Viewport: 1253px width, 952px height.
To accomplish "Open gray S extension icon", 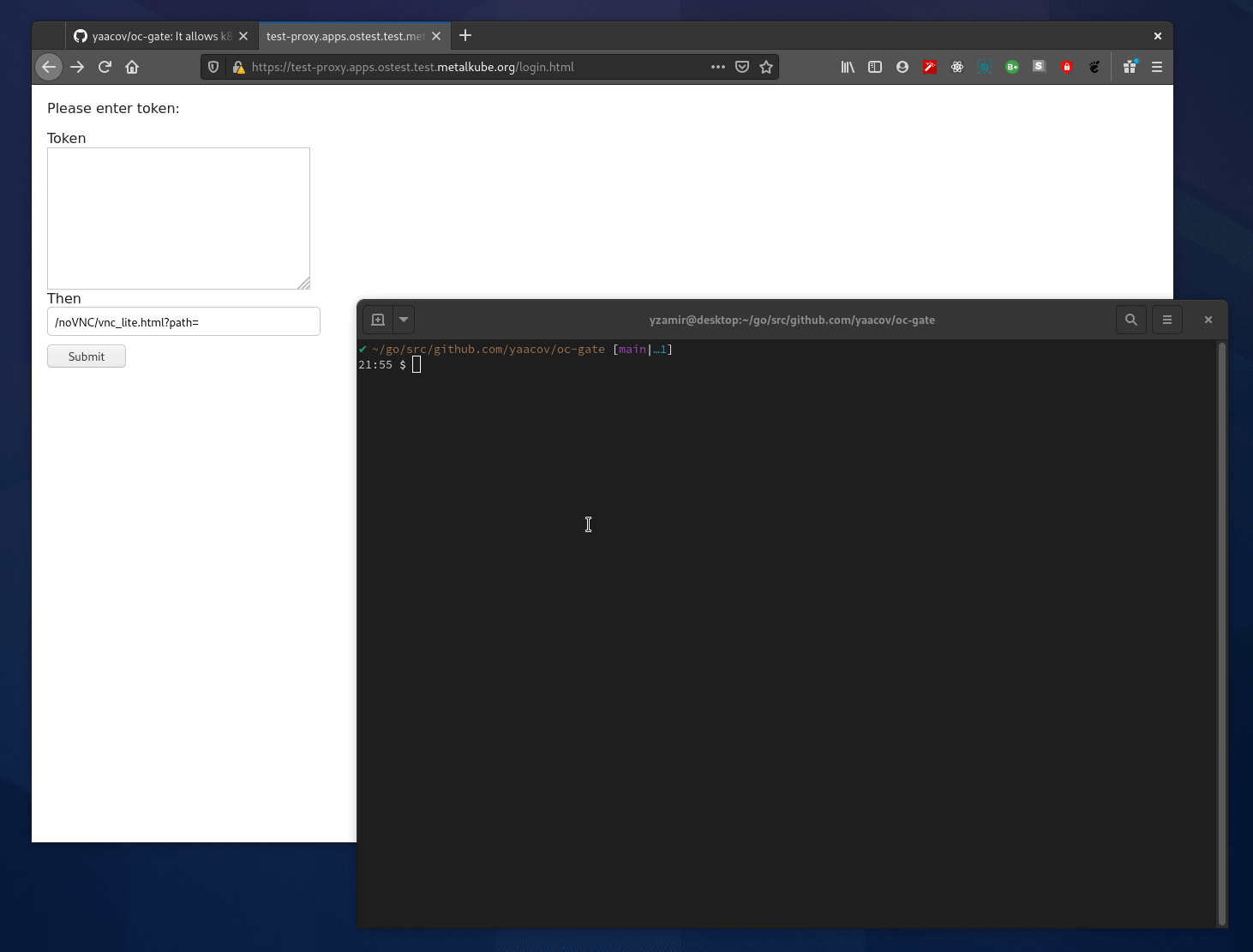I will (x=1039, y=66).
